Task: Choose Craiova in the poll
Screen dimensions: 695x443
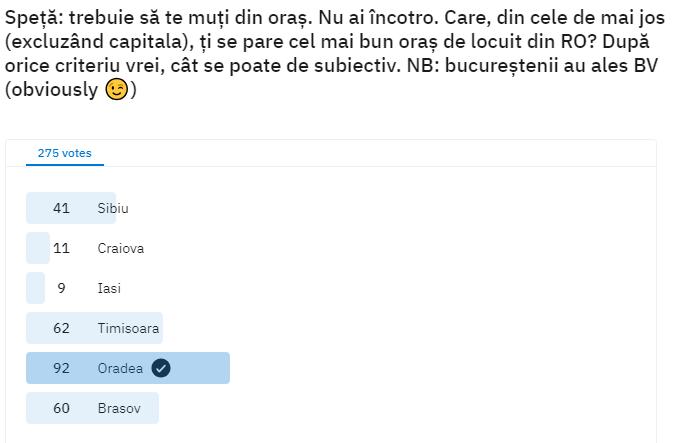Action: (120, 248)
